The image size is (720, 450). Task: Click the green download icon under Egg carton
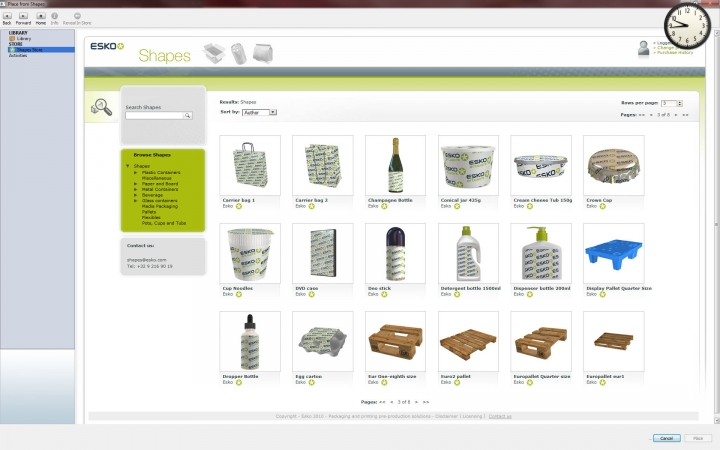pyautogui.click(x=312, y=382)
